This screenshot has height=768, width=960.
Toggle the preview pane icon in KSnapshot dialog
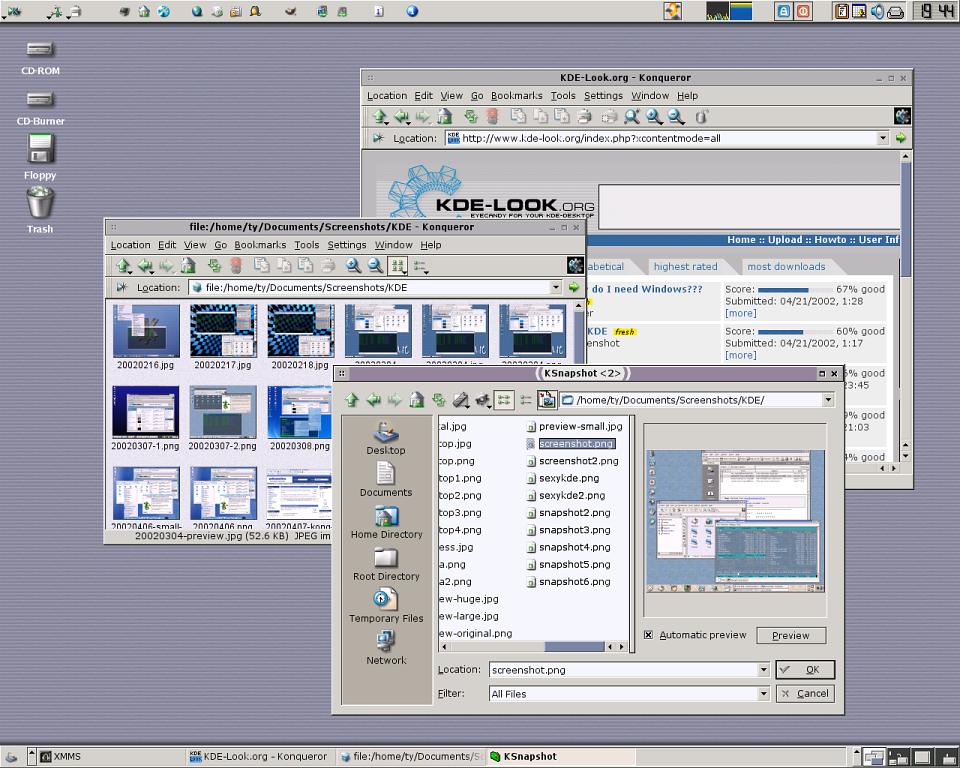click(x=547, y=400)
